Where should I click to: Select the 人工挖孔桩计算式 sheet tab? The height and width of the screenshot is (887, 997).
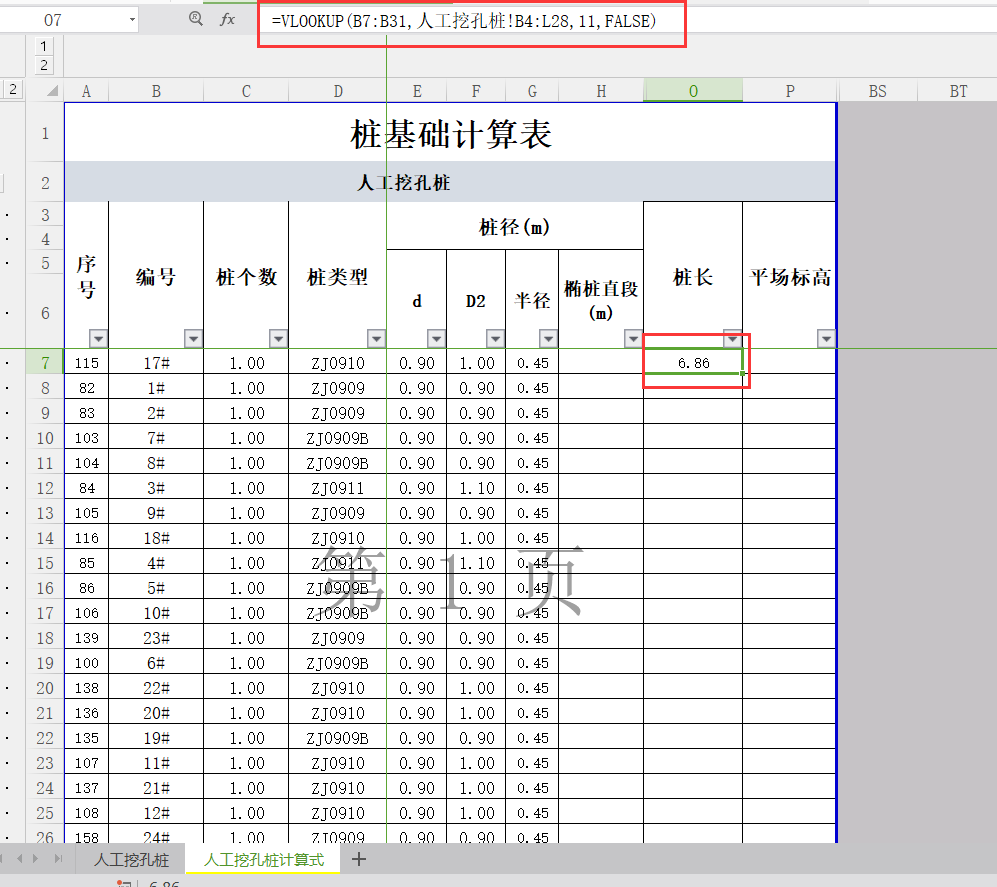coord(264,860)
